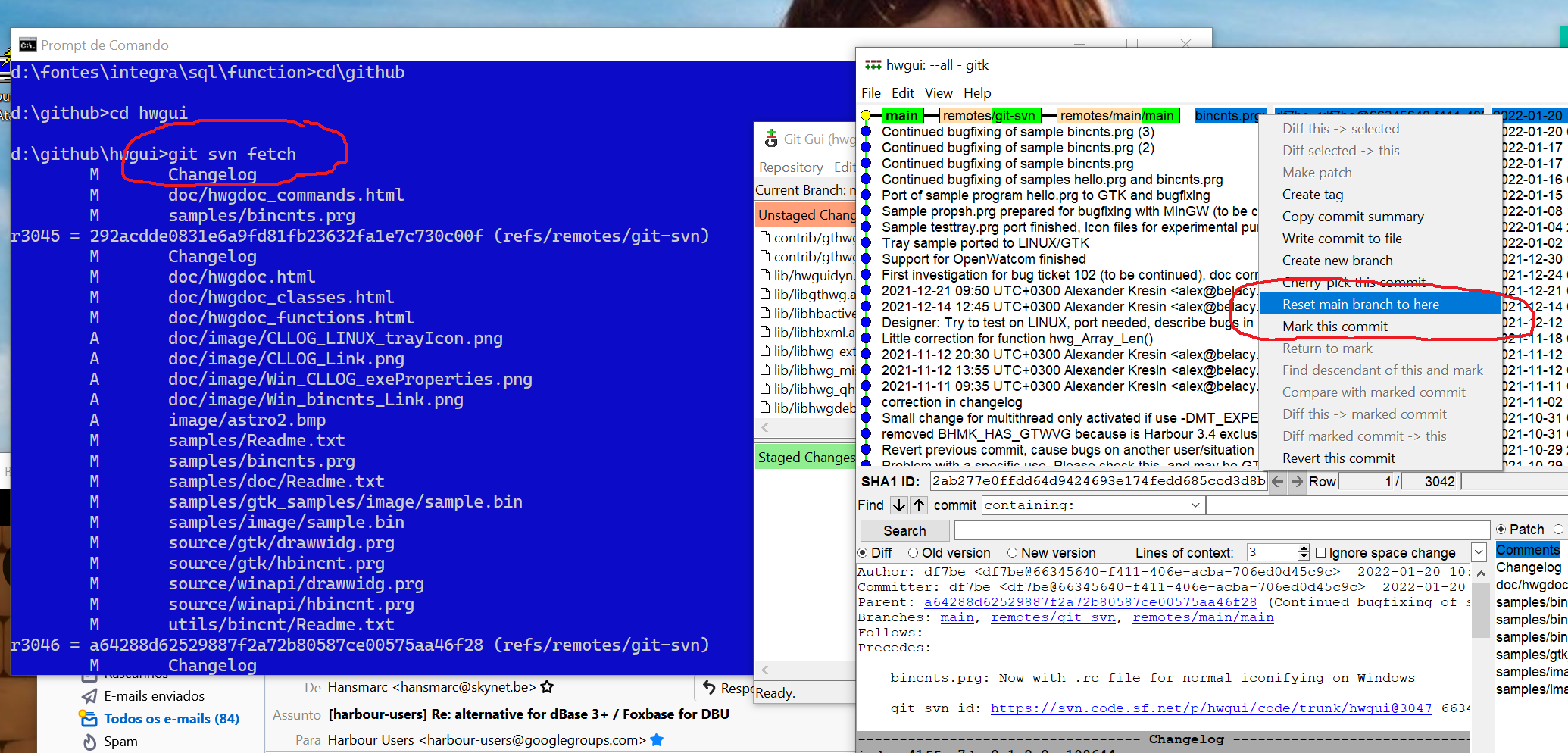
Task: Click file icon beside lib/libhwg_mi in Git Gui
Action: tap(765, 370)
